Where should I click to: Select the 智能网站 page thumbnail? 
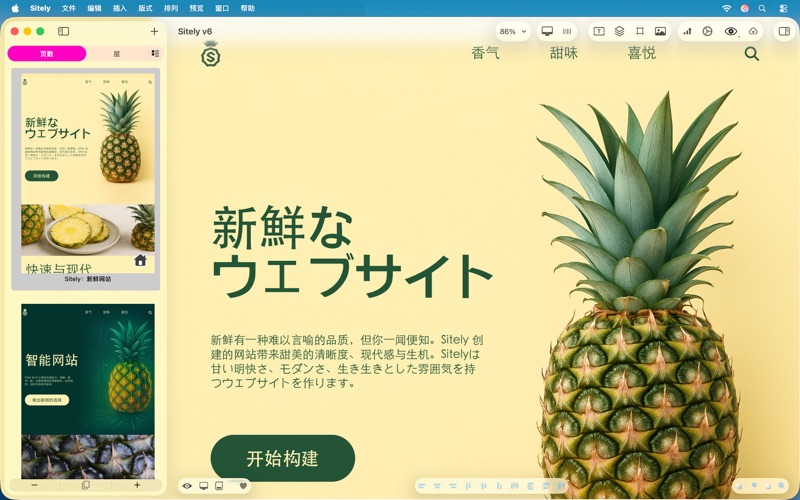[x=87, y=391]
